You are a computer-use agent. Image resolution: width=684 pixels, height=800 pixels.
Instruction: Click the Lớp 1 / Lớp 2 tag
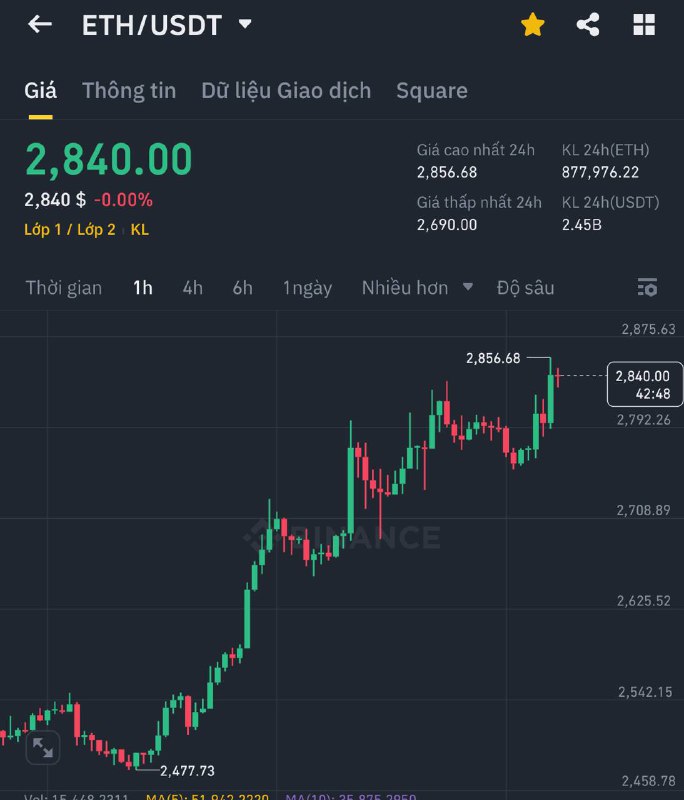tap(70, 229)
